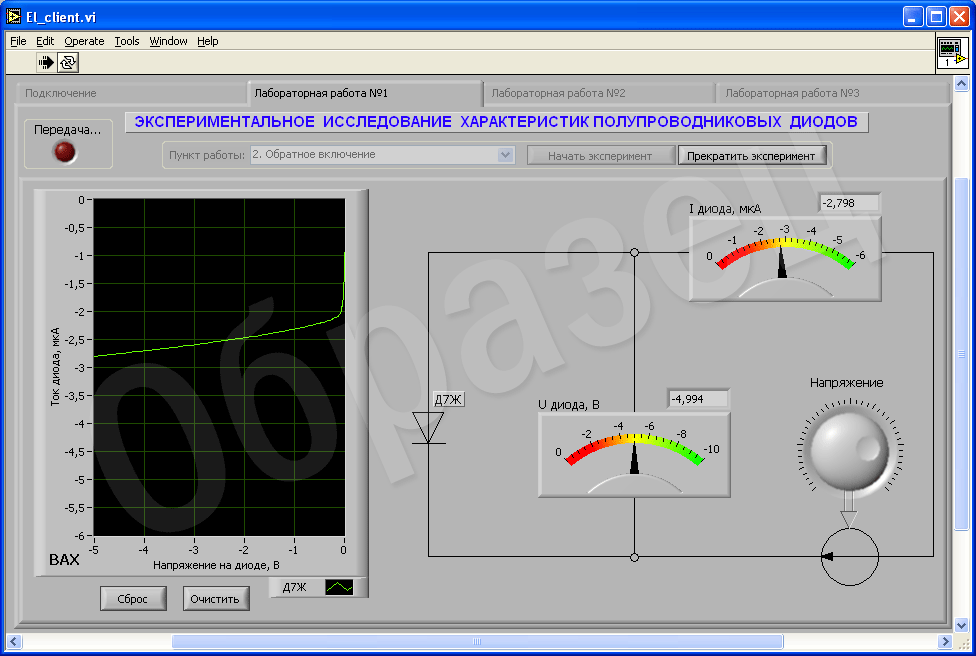
Task: Click the vertical scrollbar down arrow
Action: coord(961,625)
